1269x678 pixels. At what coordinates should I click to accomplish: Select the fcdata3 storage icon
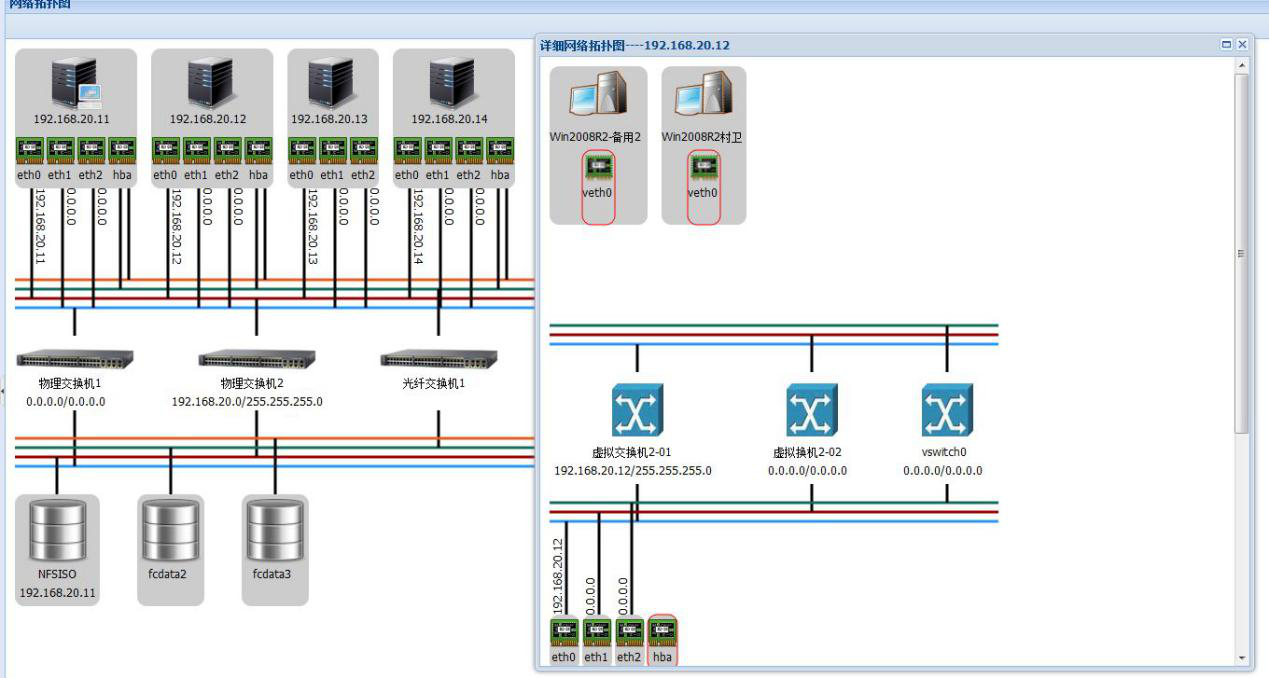point(275,530)
